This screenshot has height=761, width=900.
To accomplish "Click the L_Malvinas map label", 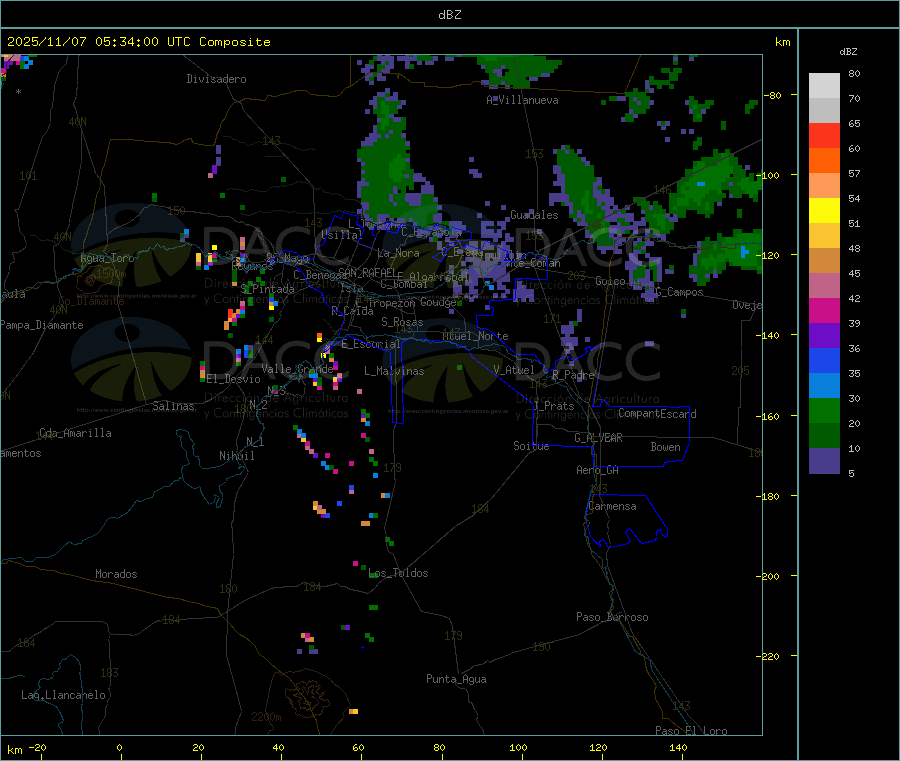I will (394, 371).
